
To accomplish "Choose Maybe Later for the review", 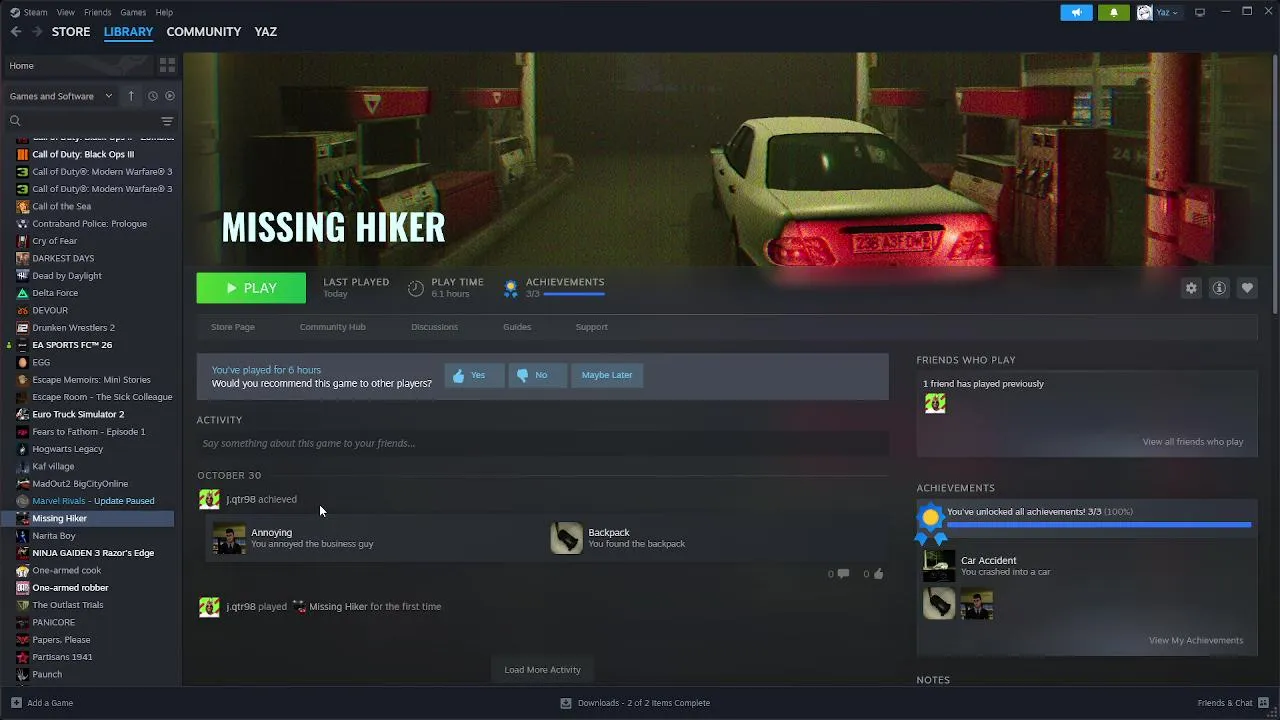I will pos(607,375).
